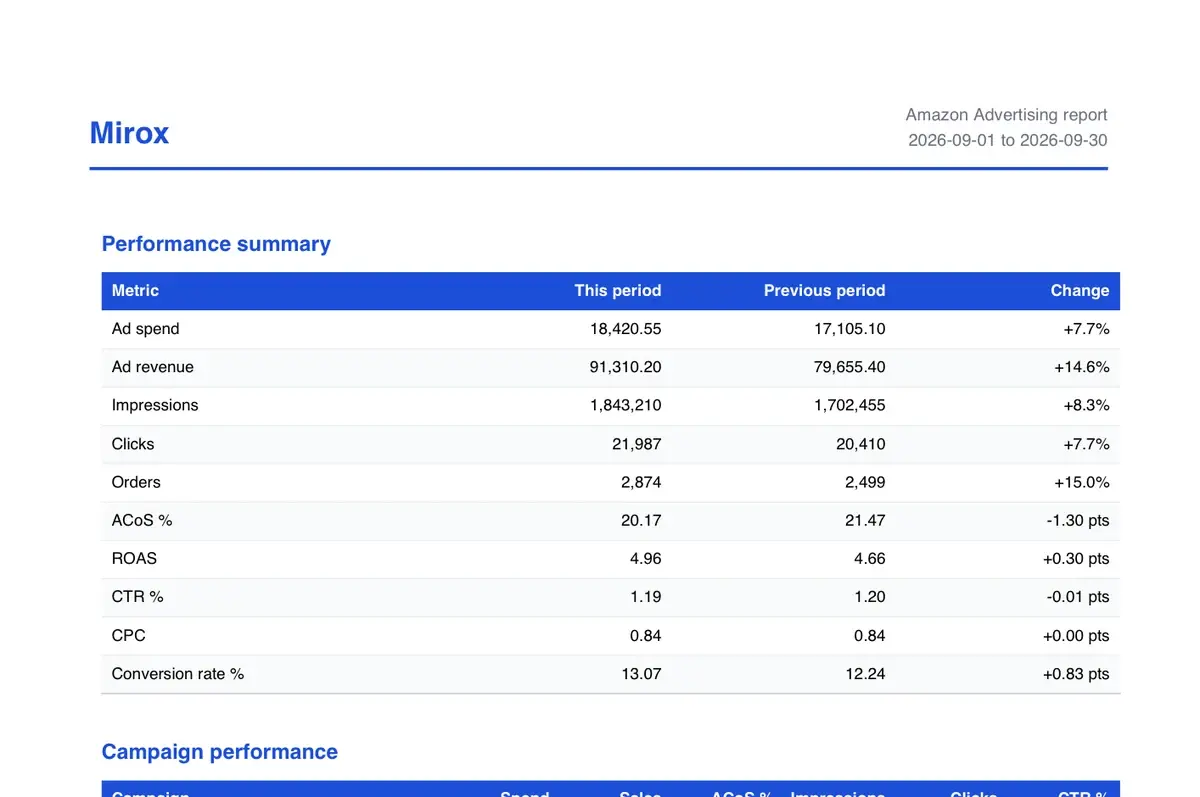Viewport: 1200px width, 797px height.
Task: Click the Impressions change +8.3%
Action: [1086, 405]
